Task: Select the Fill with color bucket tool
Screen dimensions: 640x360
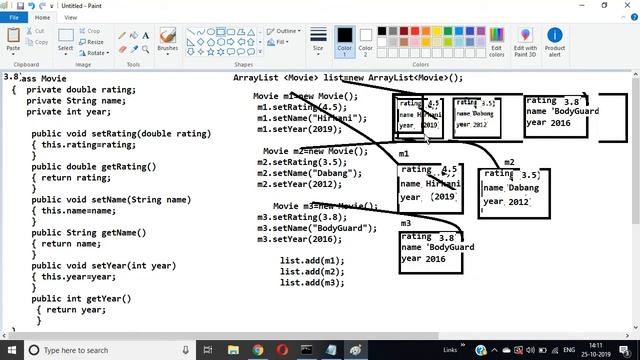Action: pyautogui.click(x=134, y=36)
